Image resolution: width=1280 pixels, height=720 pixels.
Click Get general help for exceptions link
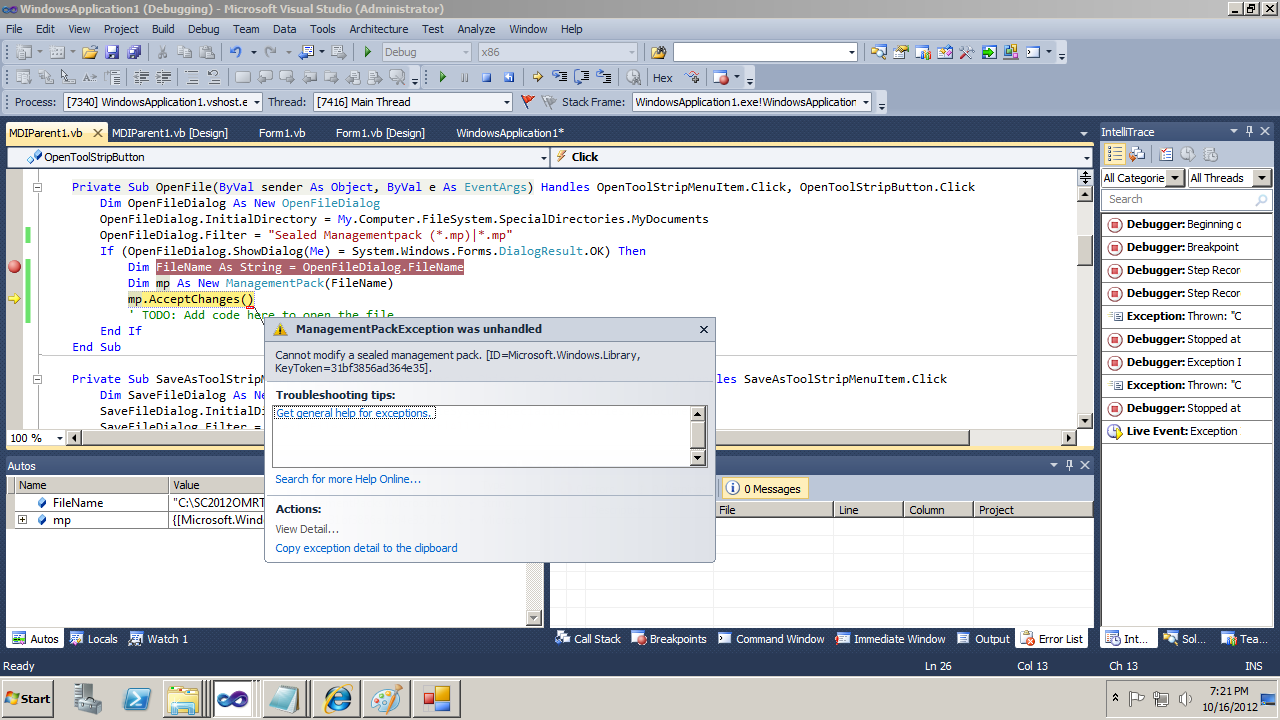(x=355, y=413)
